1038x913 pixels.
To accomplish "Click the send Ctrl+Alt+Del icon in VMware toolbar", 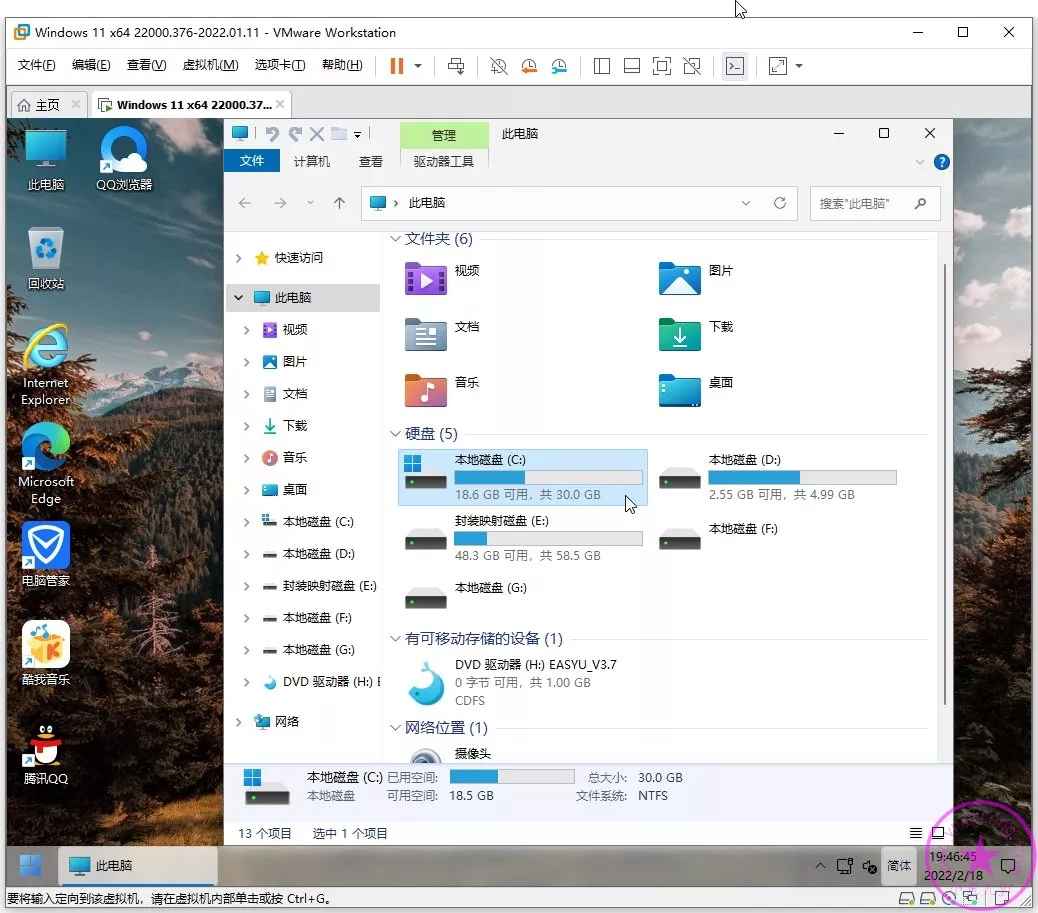I will pos(456,66).
